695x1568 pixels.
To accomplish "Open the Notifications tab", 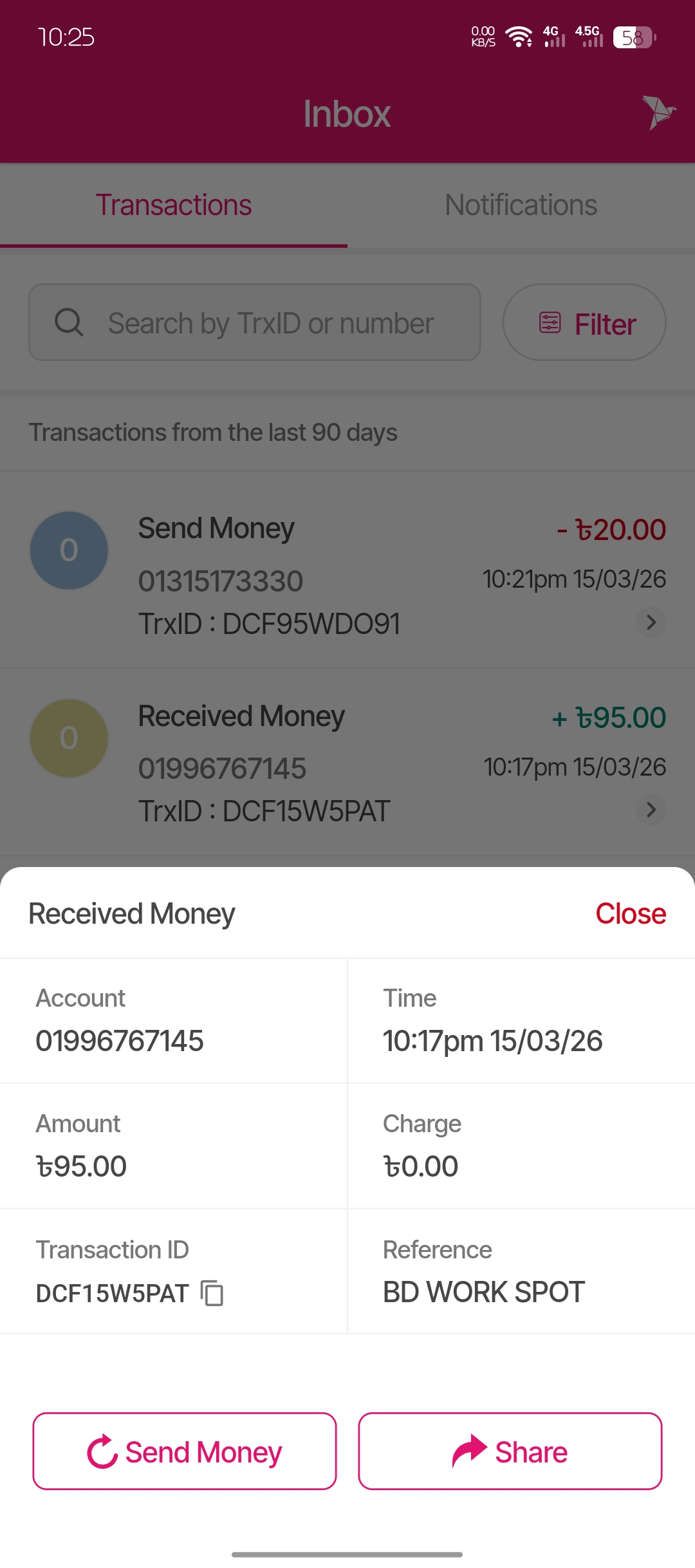I will pos(521,205).
